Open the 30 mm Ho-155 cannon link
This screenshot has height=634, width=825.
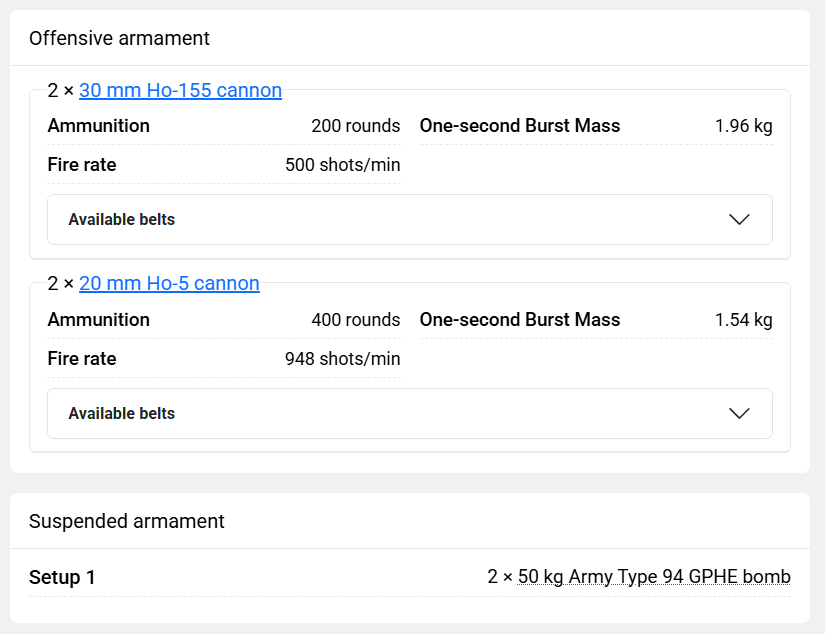click(x=180, y=91)
